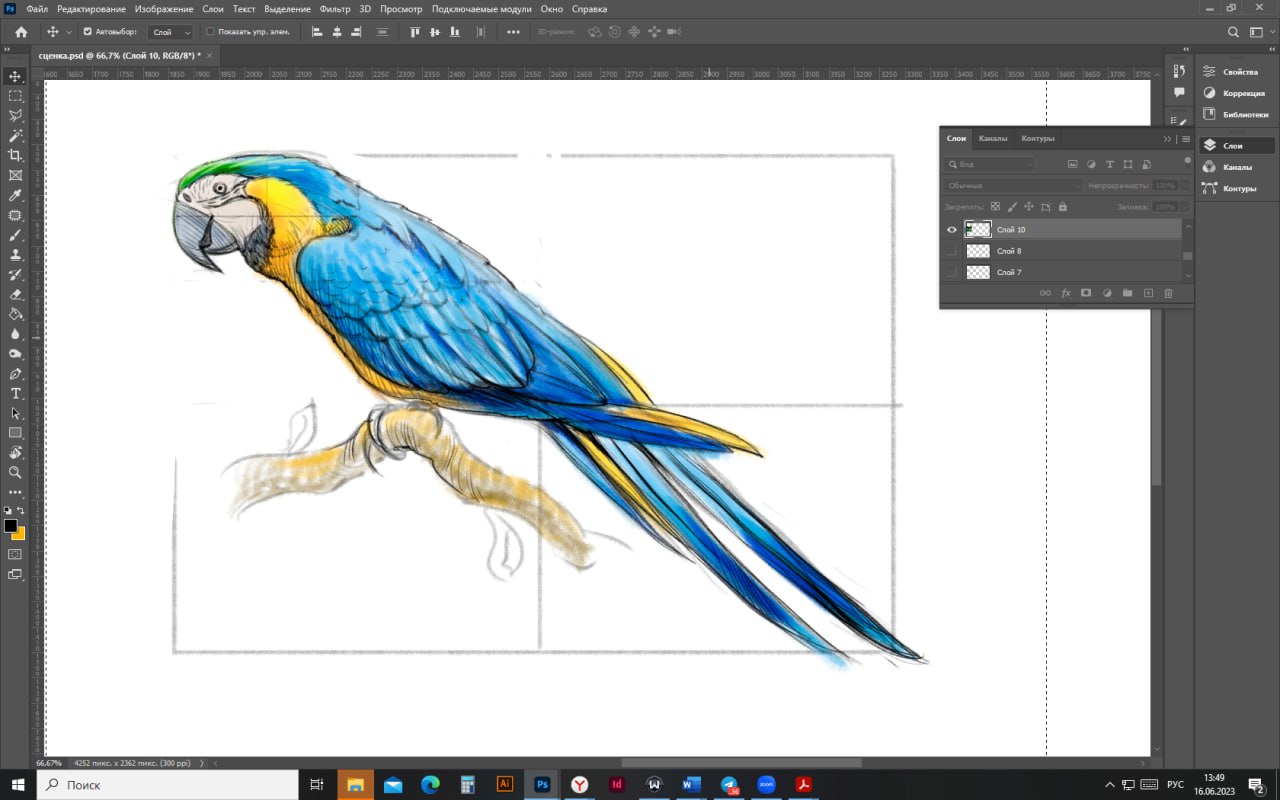
Task: Select the Eyedropper tool
Action: click(15, 196)
